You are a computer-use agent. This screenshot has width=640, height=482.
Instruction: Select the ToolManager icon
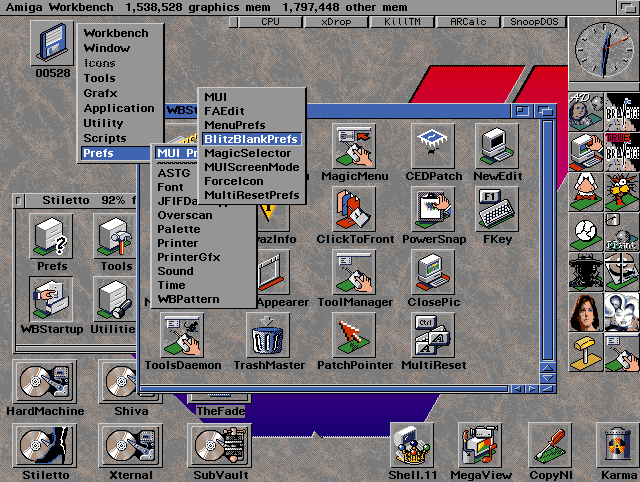(354, 272)
